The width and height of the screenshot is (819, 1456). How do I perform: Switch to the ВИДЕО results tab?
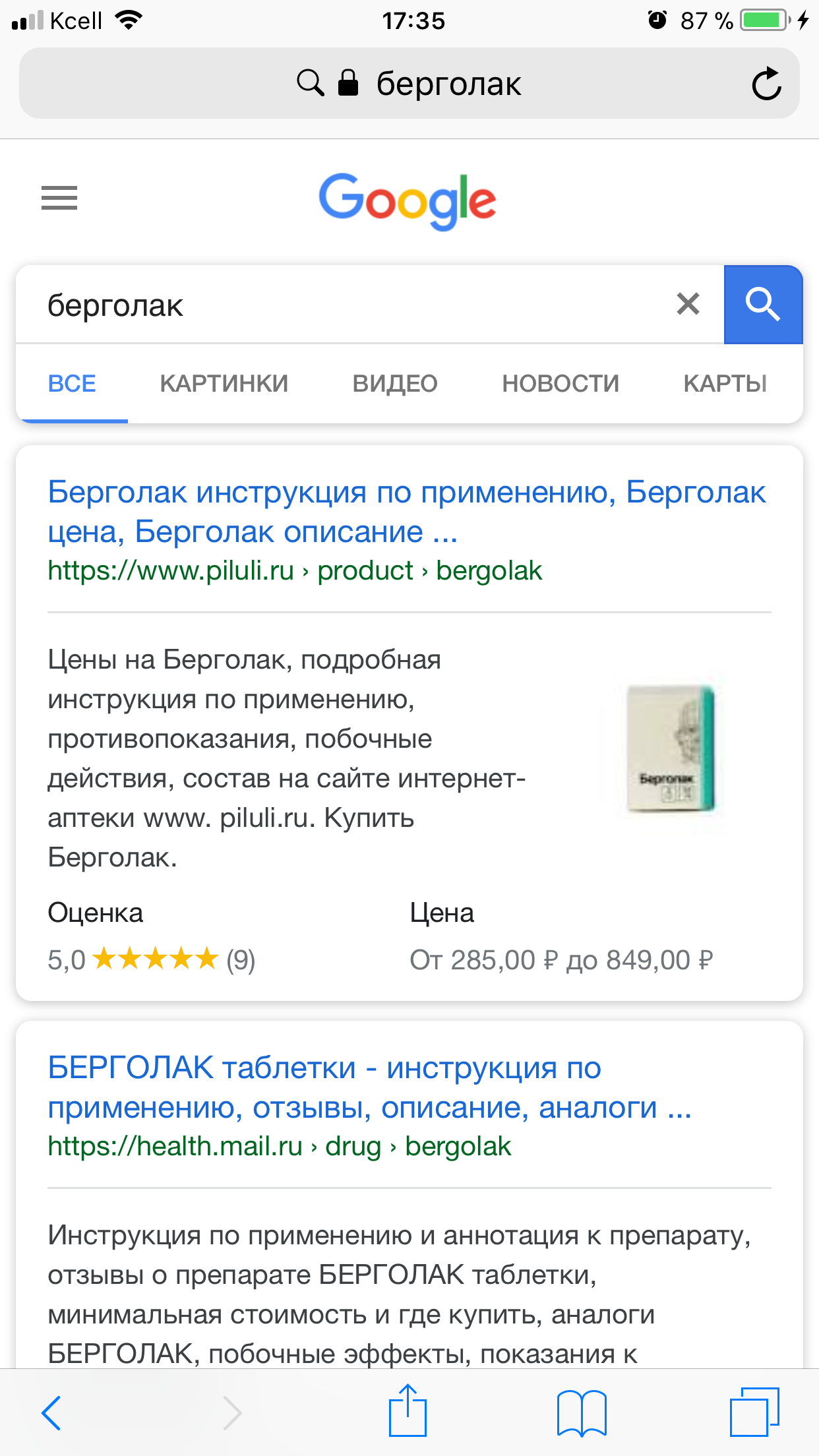(394, 382)
